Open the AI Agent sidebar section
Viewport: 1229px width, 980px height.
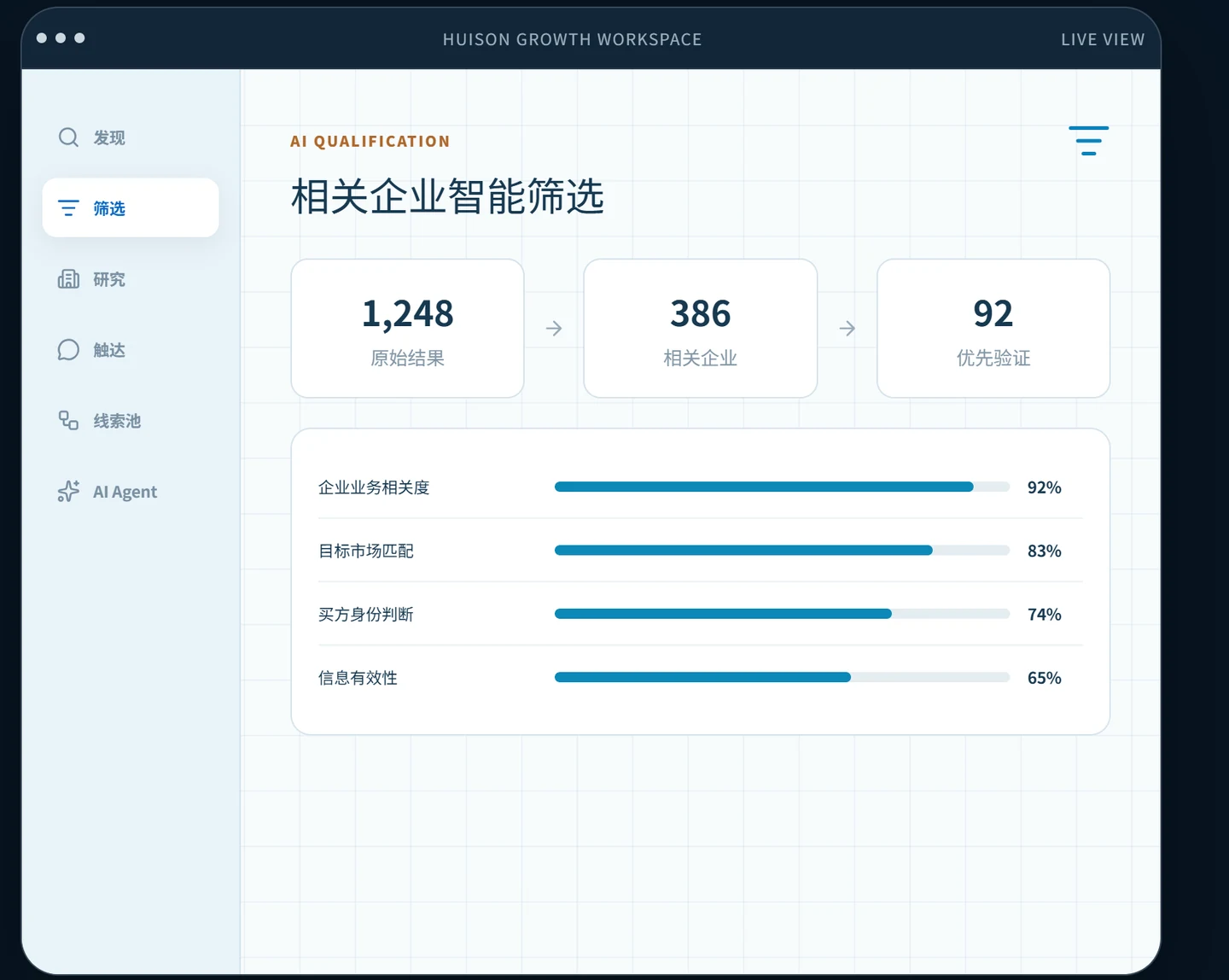131,492
